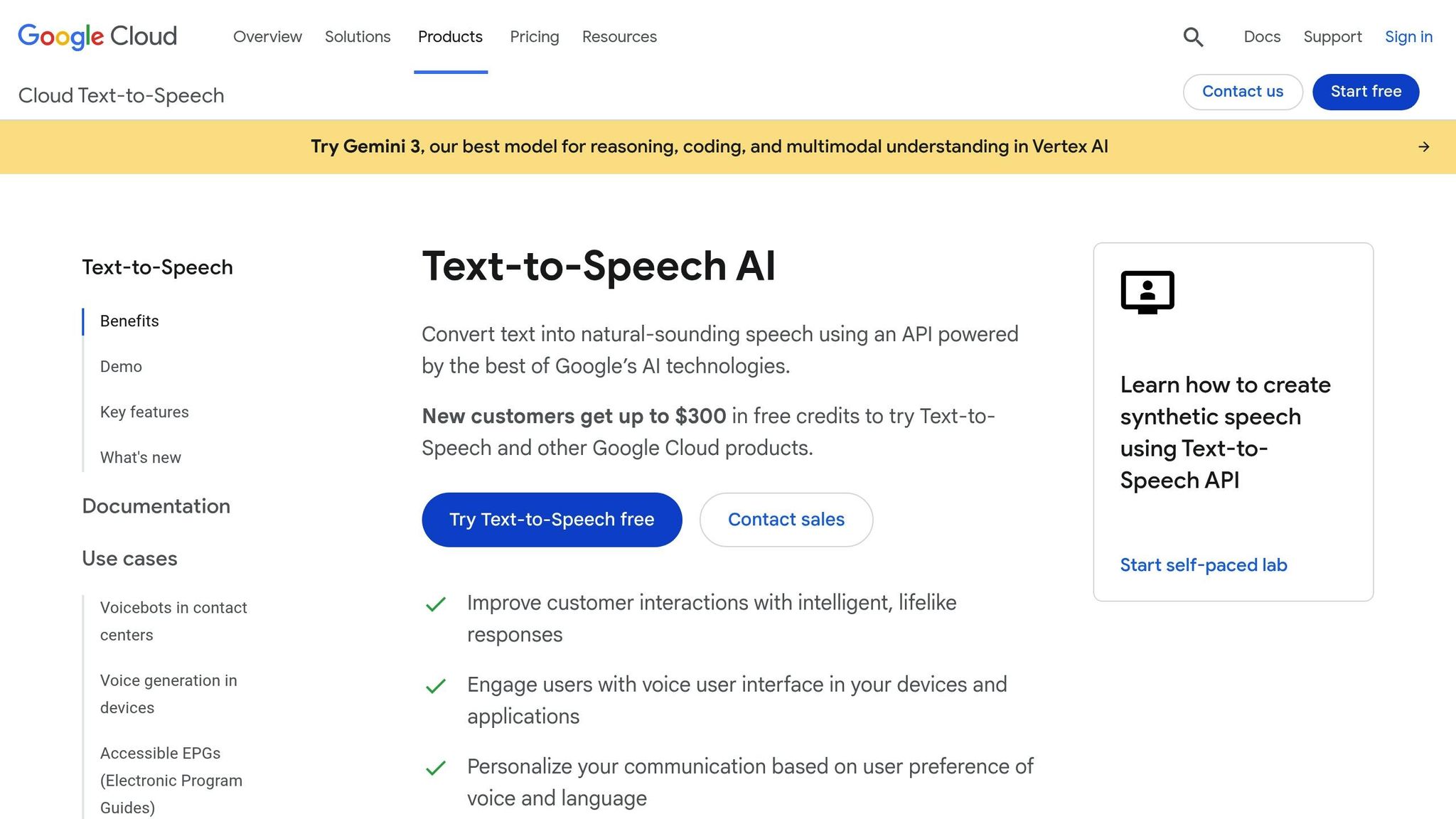Click the presentation screen icon in lab card
This screenshot has height=819, width=1456.
pyautogui.click(x=1147, y=291)
